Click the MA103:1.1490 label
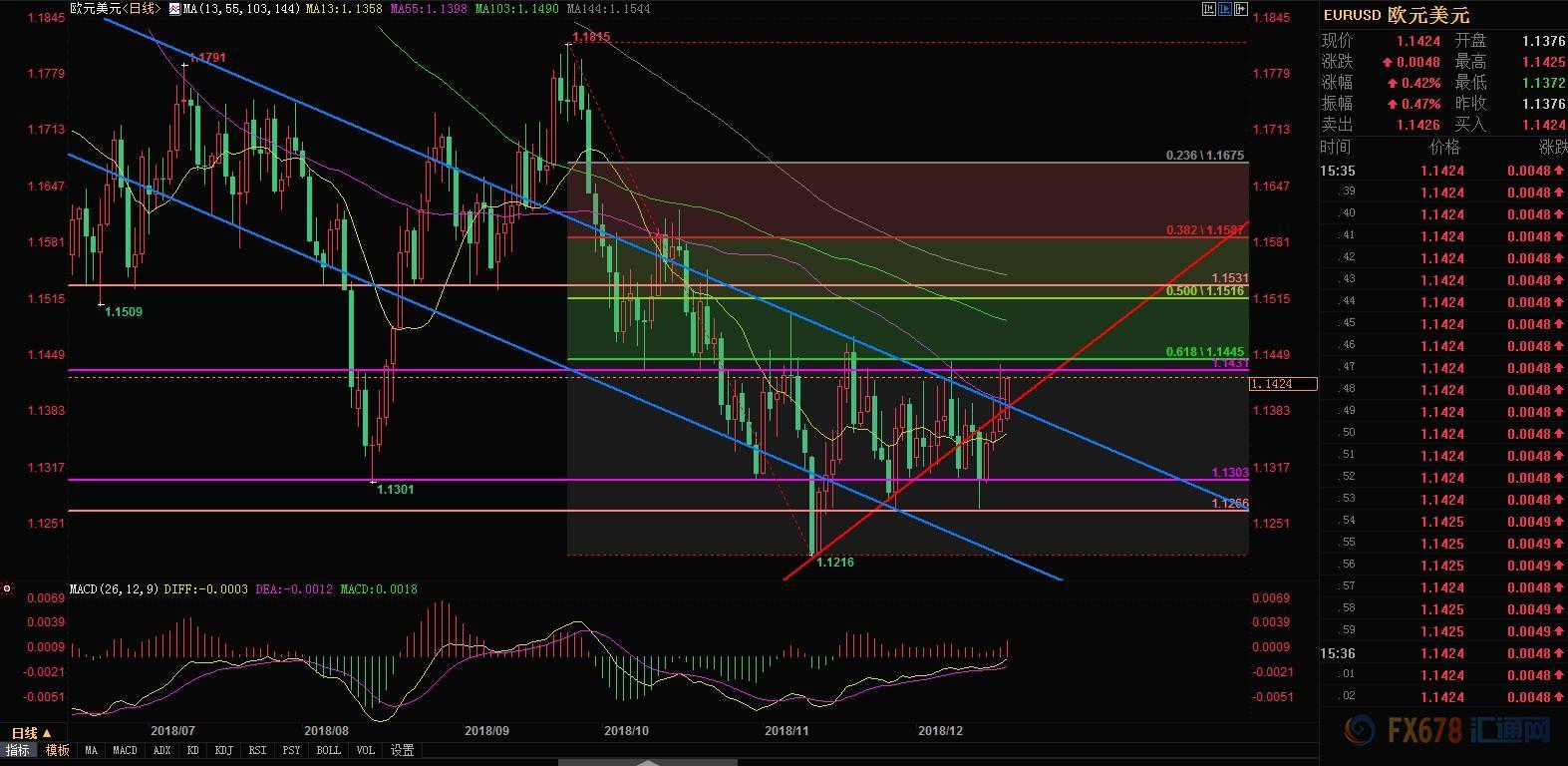This screenshot has height=766, width=1568. coord(518,9)
